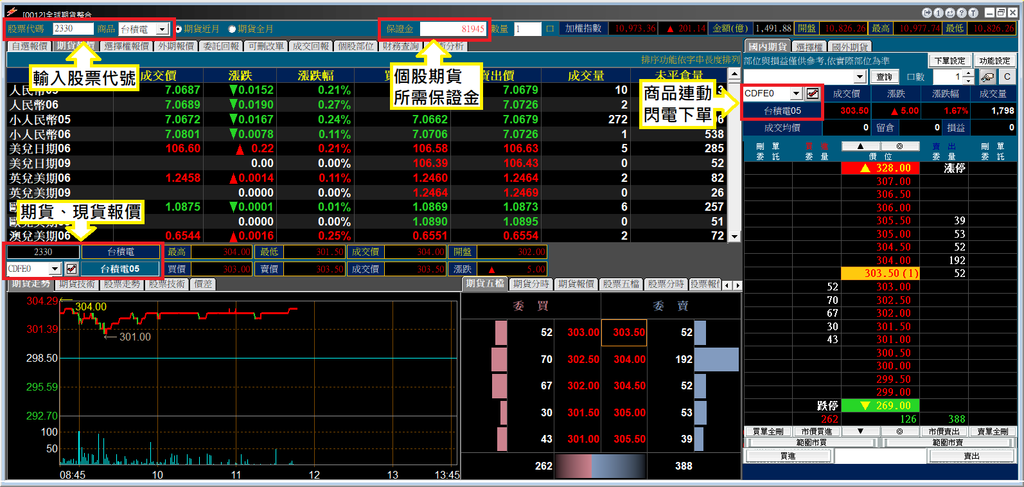Open the 價差 chart tab
This screenshot has width=1024, height=487.
(x=202, y=284)
